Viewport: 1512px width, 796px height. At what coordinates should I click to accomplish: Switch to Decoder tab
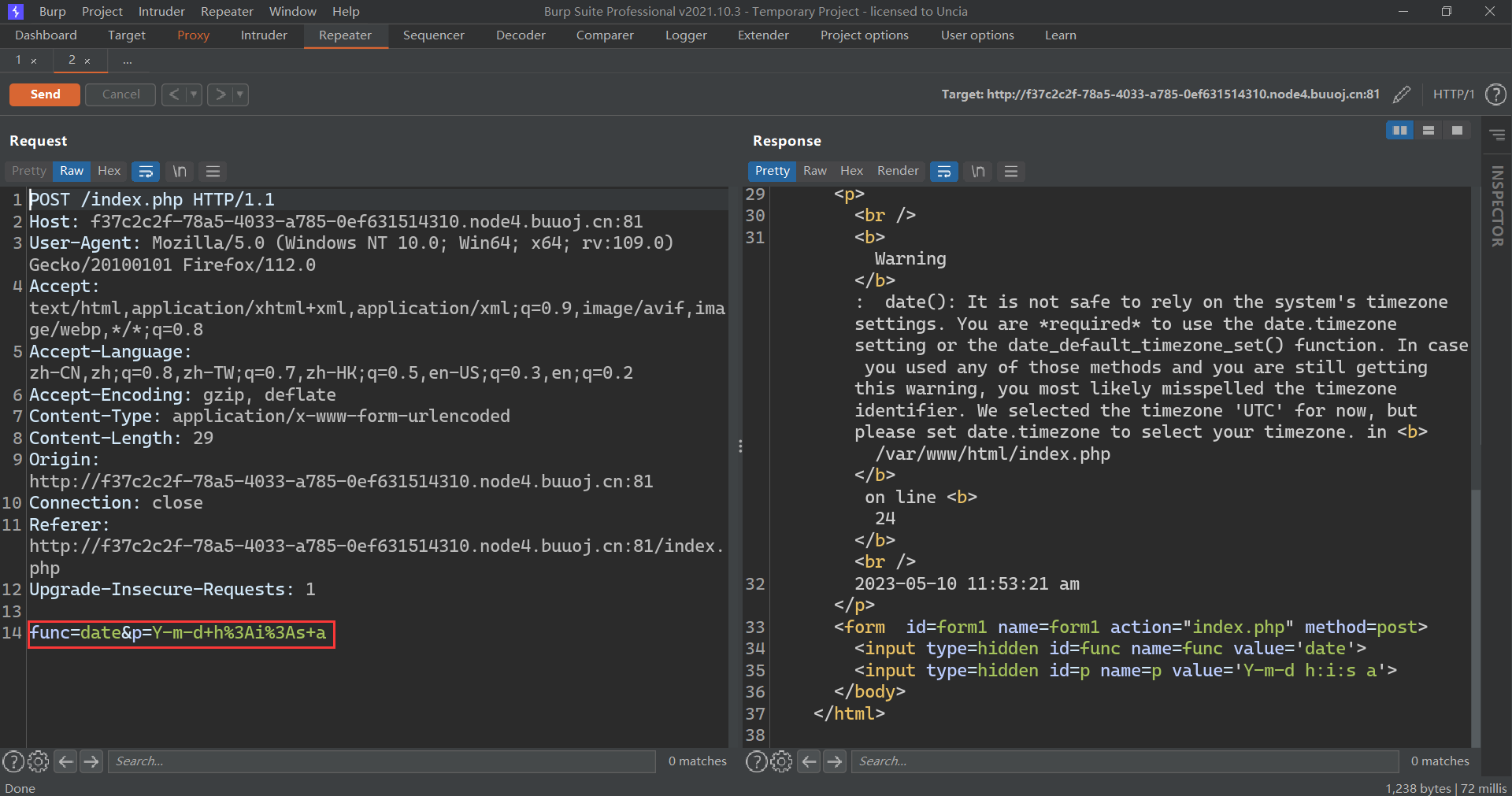(521, 35)
